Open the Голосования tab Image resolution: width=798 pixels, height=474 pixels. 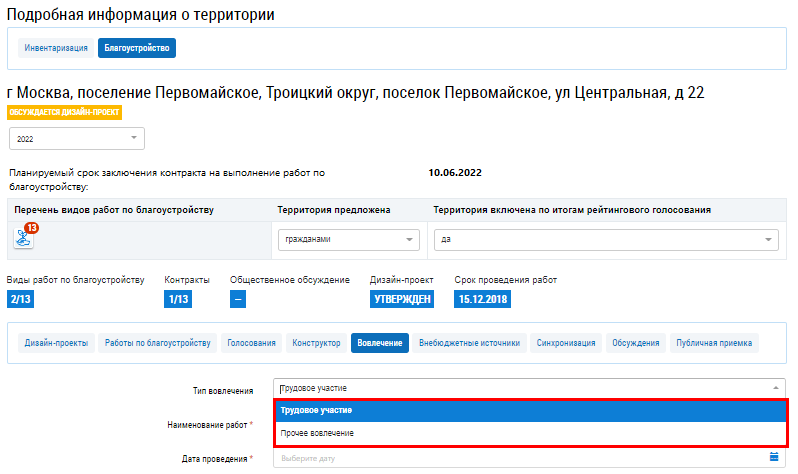coord(251,343)
